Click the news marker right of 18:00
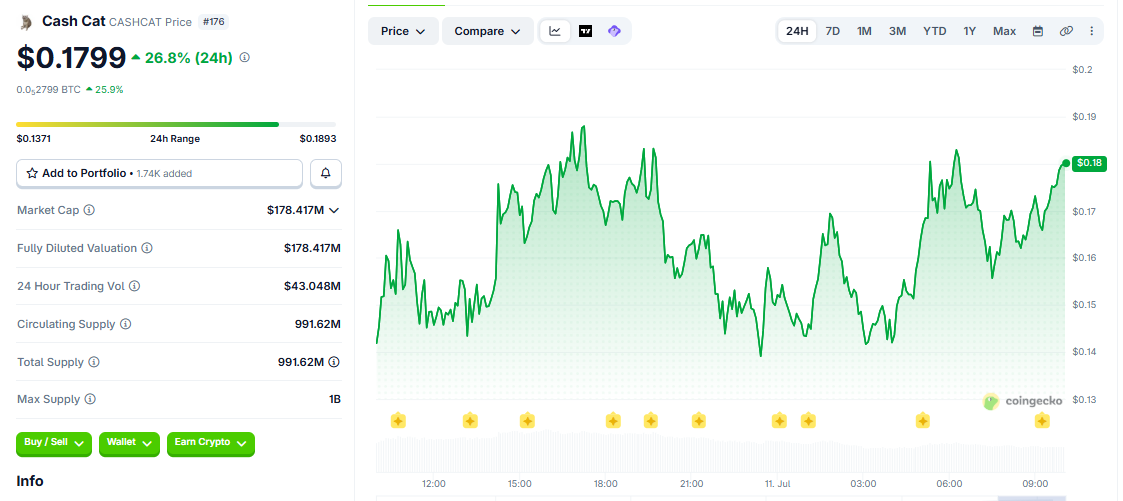The width and height of the screenshot is (1123, 501). 650,421
